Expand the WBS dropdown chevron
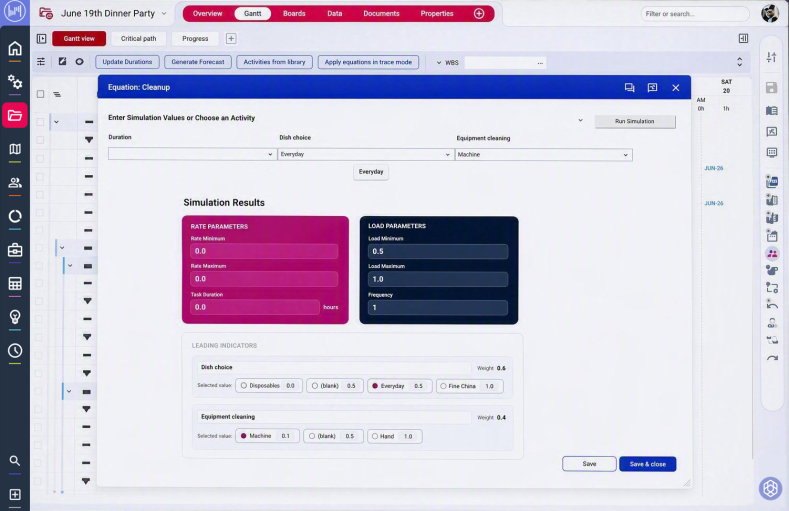Image resolution: width=789 pixels, height=511 pixels. (439, 62)
